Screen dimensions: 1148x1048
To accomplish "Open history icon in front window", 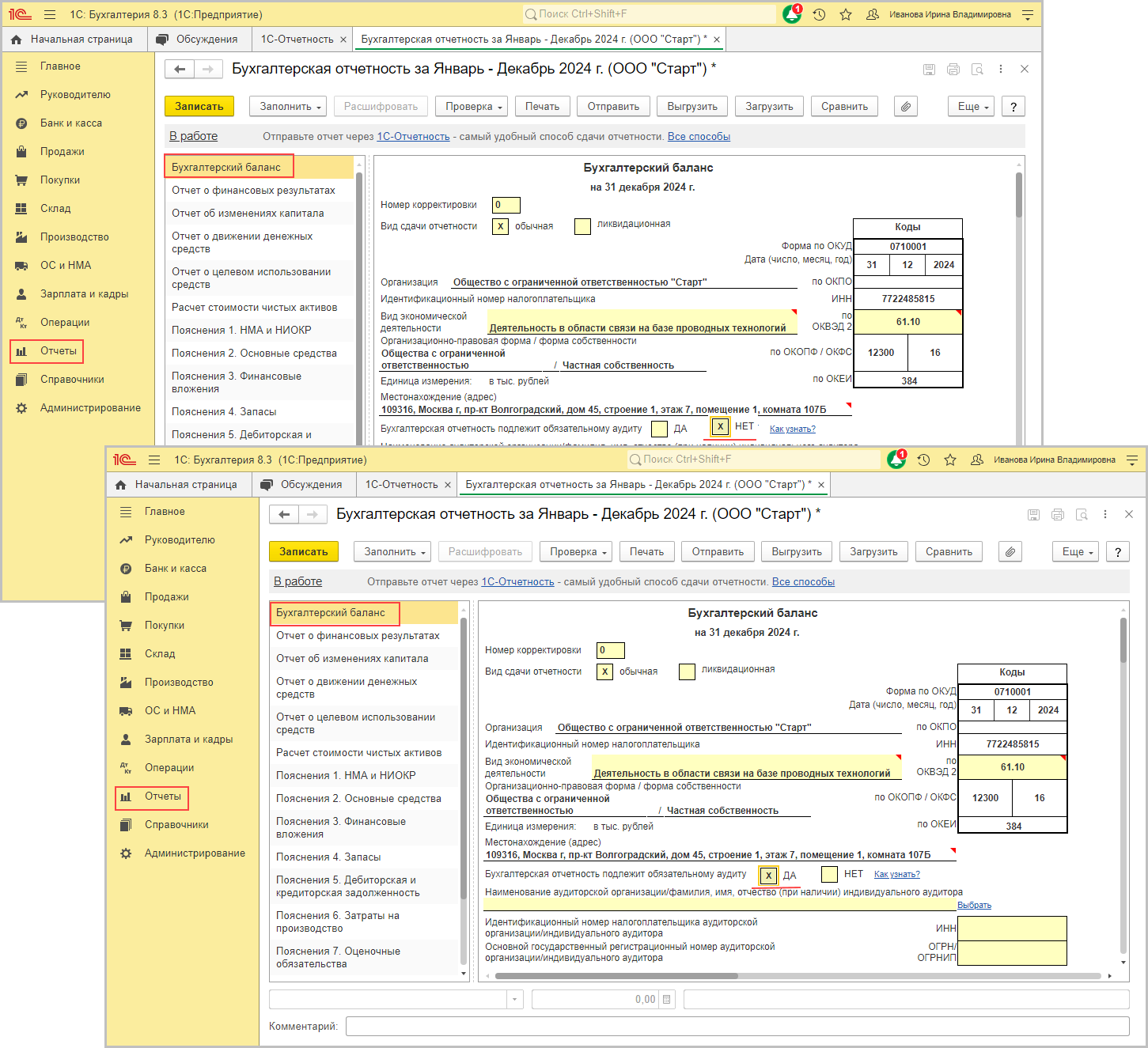I will [x=923, y=460].
